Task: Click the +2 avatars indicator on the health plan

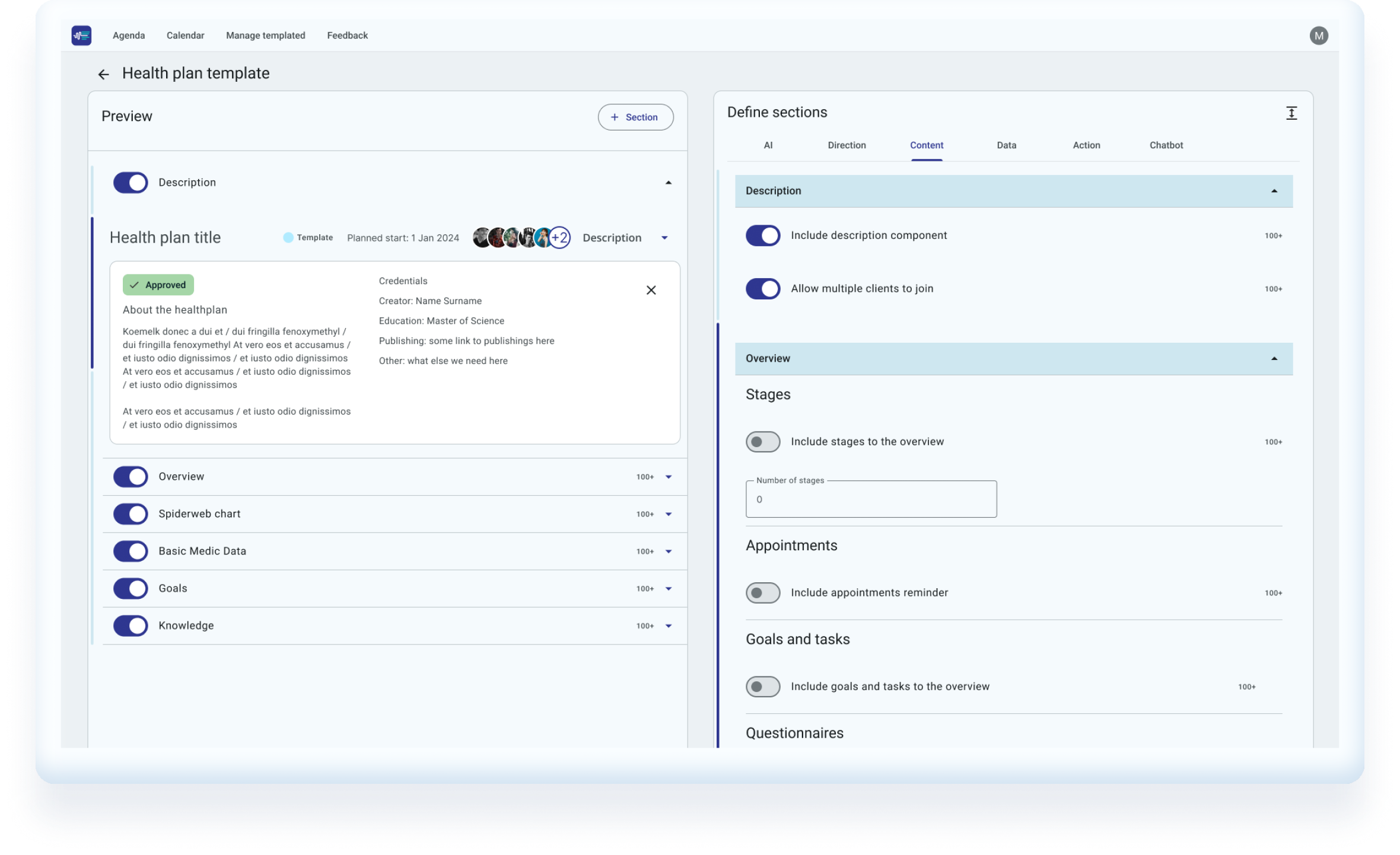Action: click(x=558, y=237)
